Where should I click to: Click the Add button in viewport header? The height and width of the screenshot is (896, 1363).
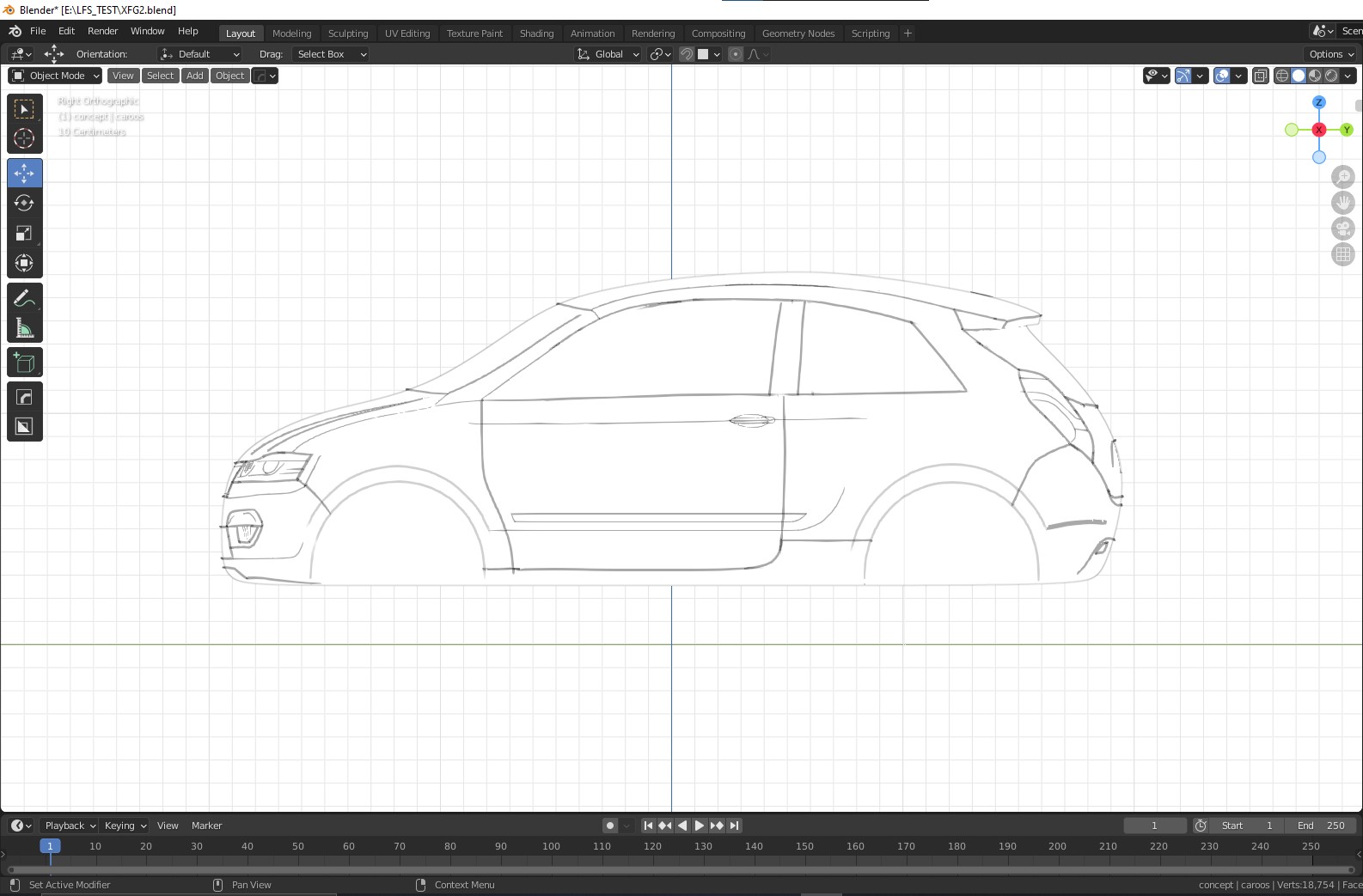coord(195,76)
